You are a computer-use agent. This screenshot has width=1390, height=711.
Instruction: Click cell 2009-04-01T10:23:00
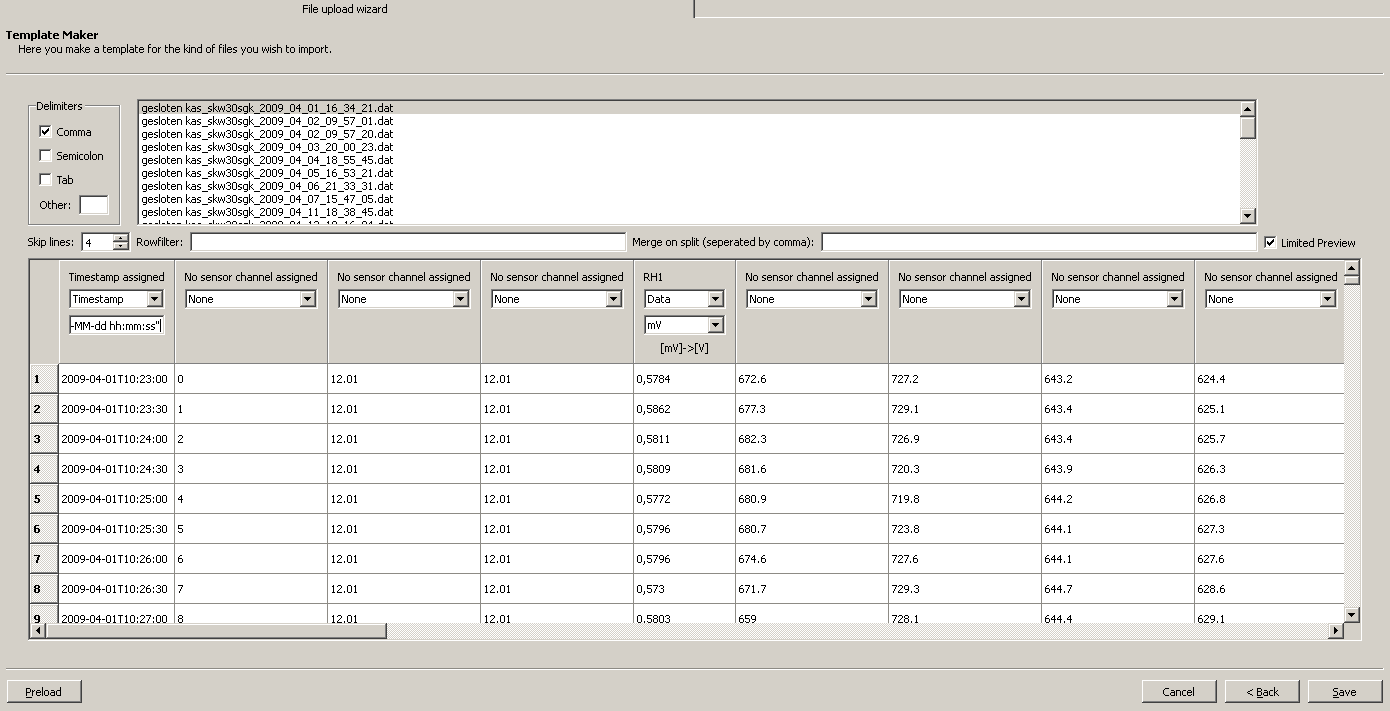click(116, 379)
